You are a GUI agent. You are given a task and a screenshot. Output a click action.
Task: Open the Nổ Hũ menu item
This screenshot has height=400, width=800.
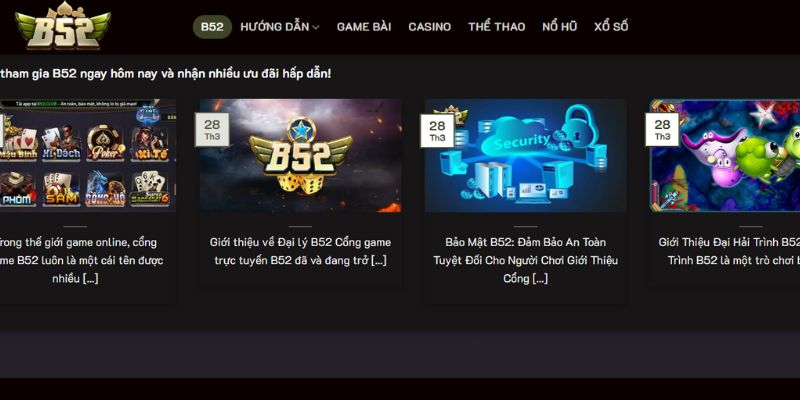[560, 27]
